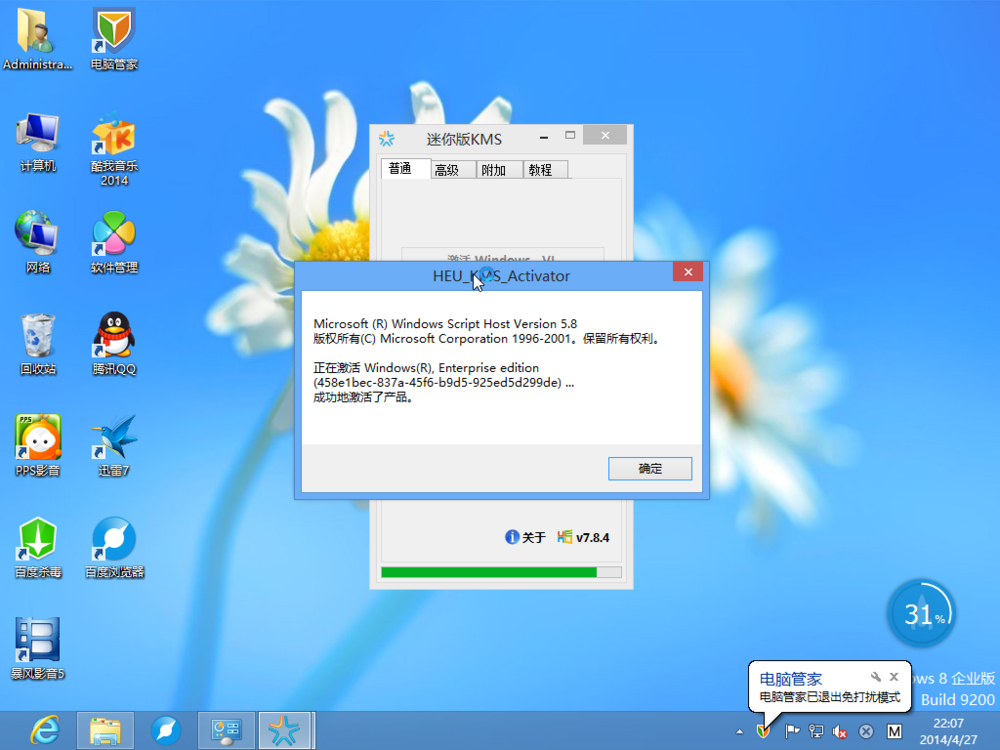Click the 迷你版KMS title bar star icon
The height and width of the screenshot is (750, 1000).
tap(386, 138)
